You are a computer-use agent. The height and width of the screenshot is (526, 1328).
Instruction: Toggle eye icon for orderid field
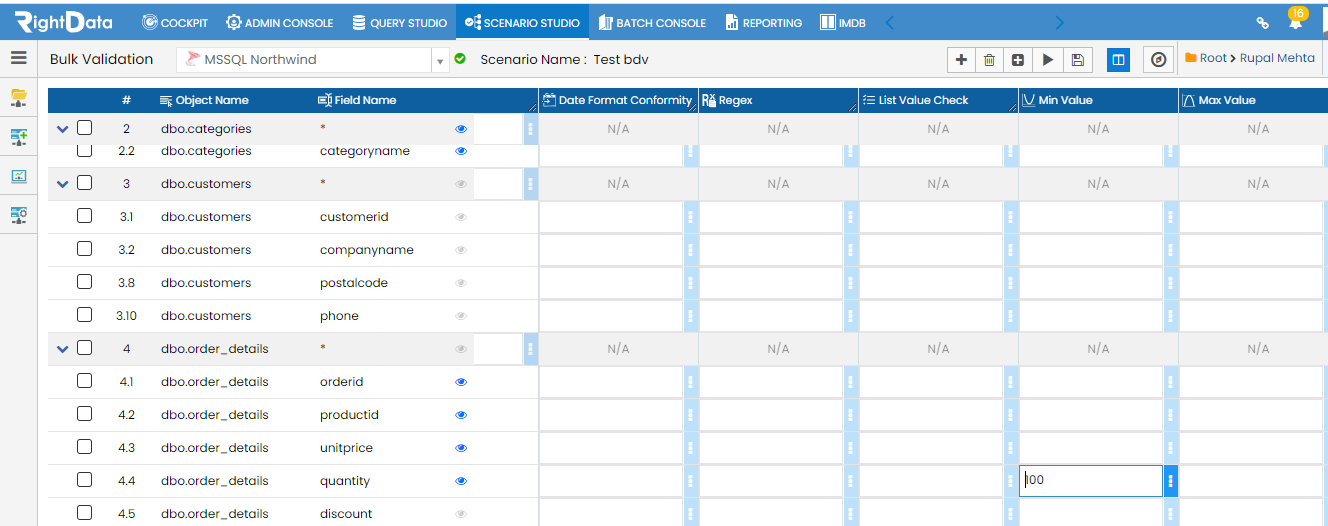click(x=461, y=382)
